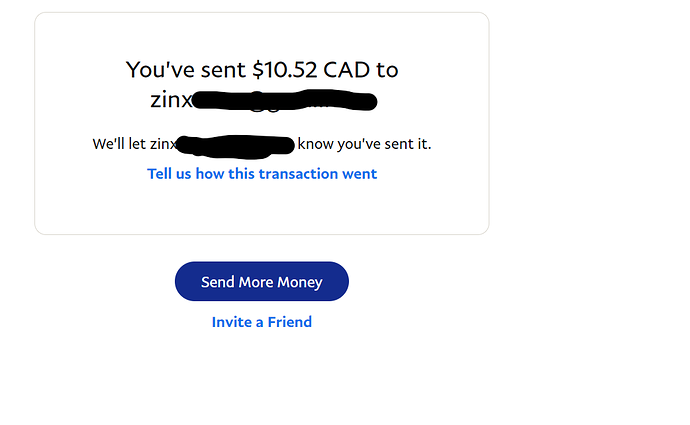Click blank page area right of confirmation card
Viewport: 690px width, 425px height.
tap(590, 120)
